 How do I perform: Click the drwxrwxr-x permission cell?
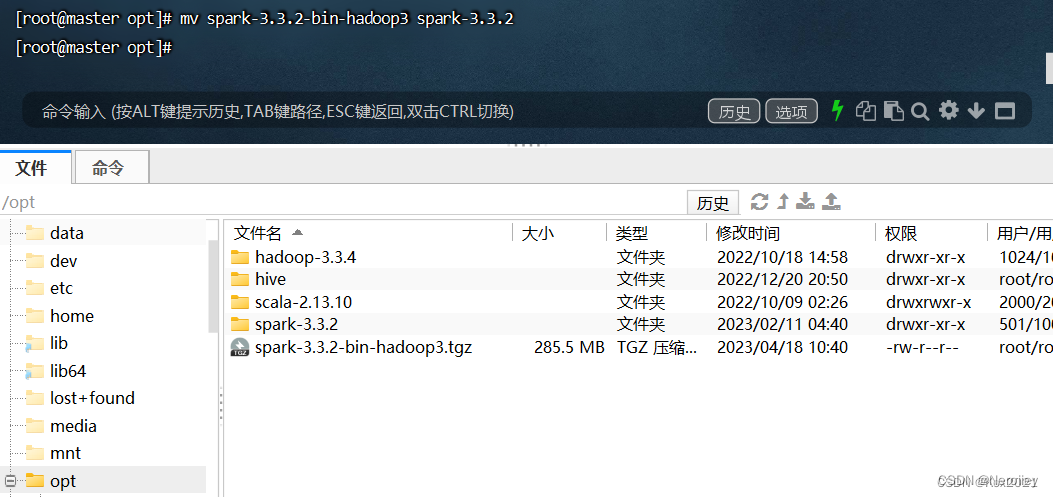pyautogui.click(x=929, y=302)
